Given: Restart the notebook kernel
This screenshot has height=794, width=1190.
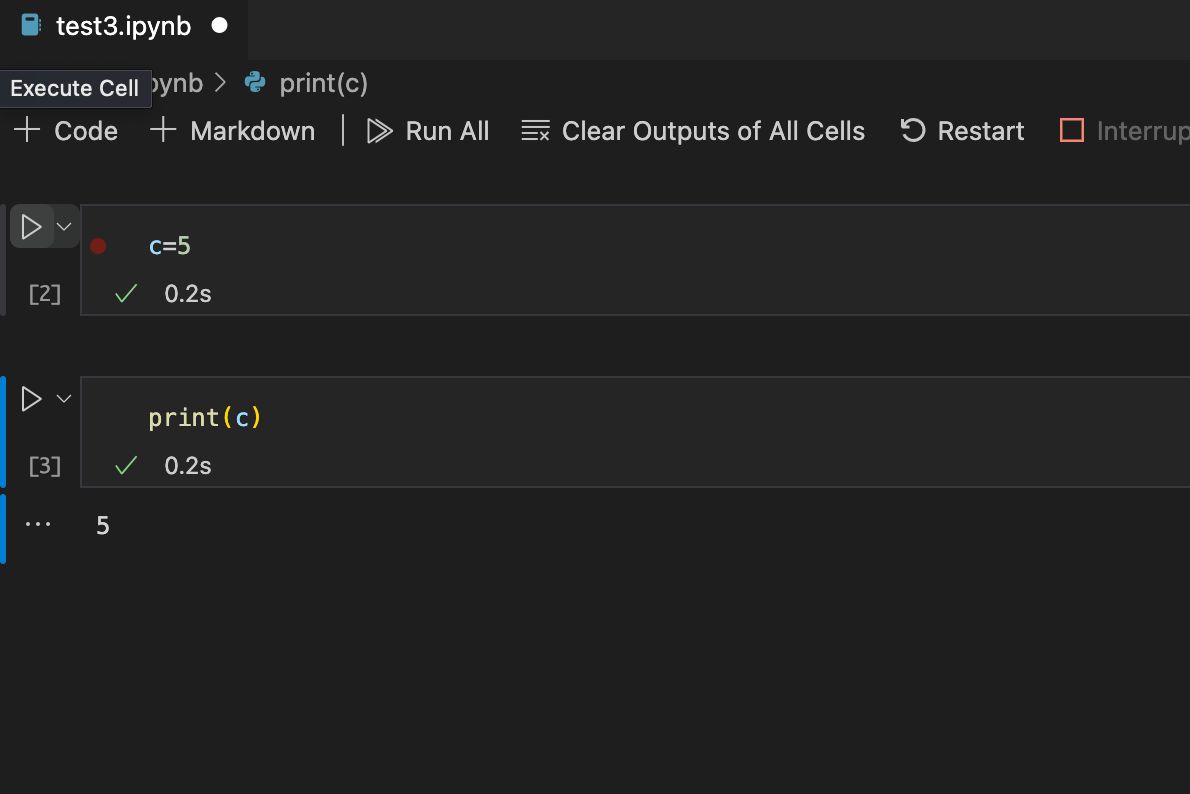Looking at the screenshot, I should point(911,130).
